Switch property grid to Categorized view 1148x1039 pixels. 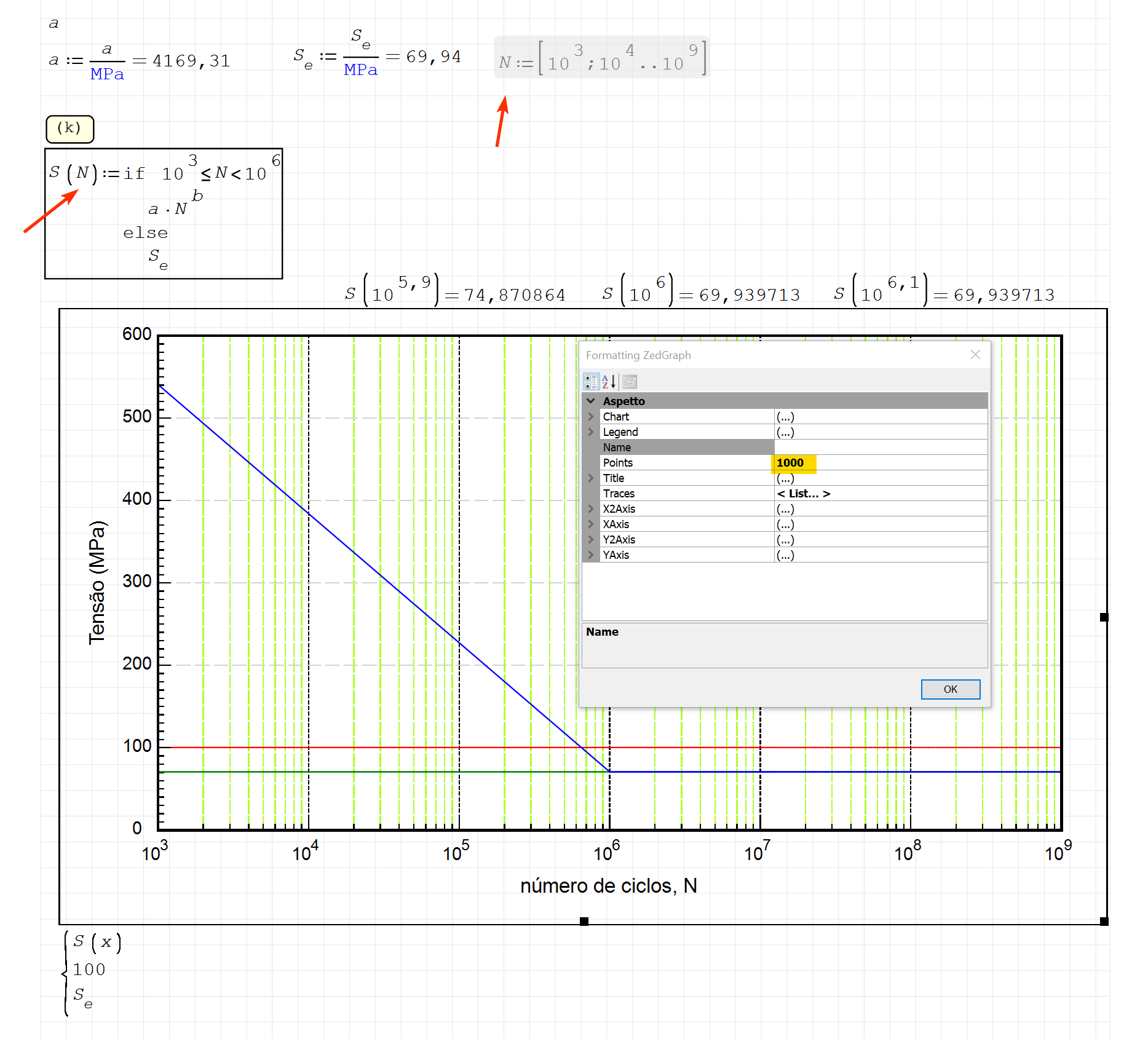pyautogui.click(x=591, y=382)
